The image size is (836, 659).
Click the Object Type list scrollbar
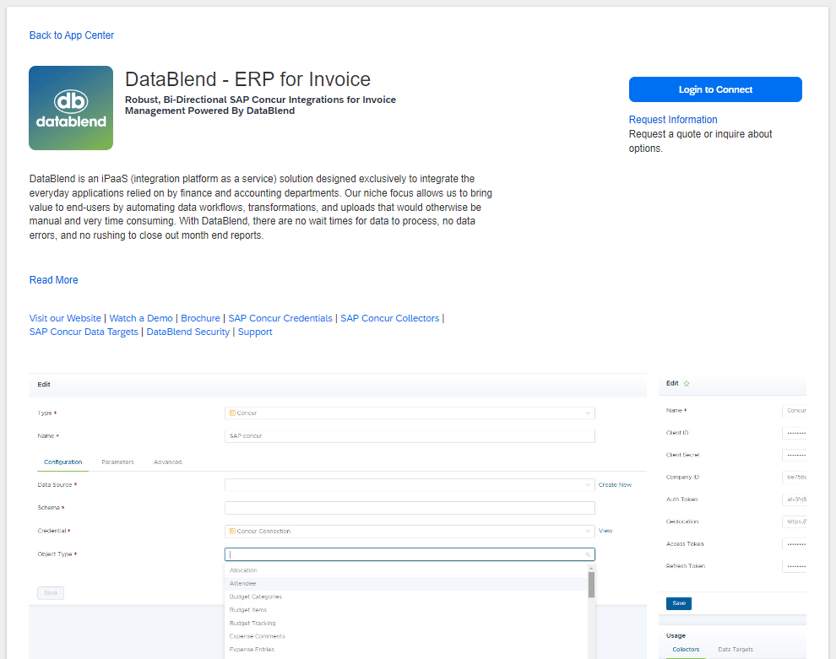(x=591, y=584)
